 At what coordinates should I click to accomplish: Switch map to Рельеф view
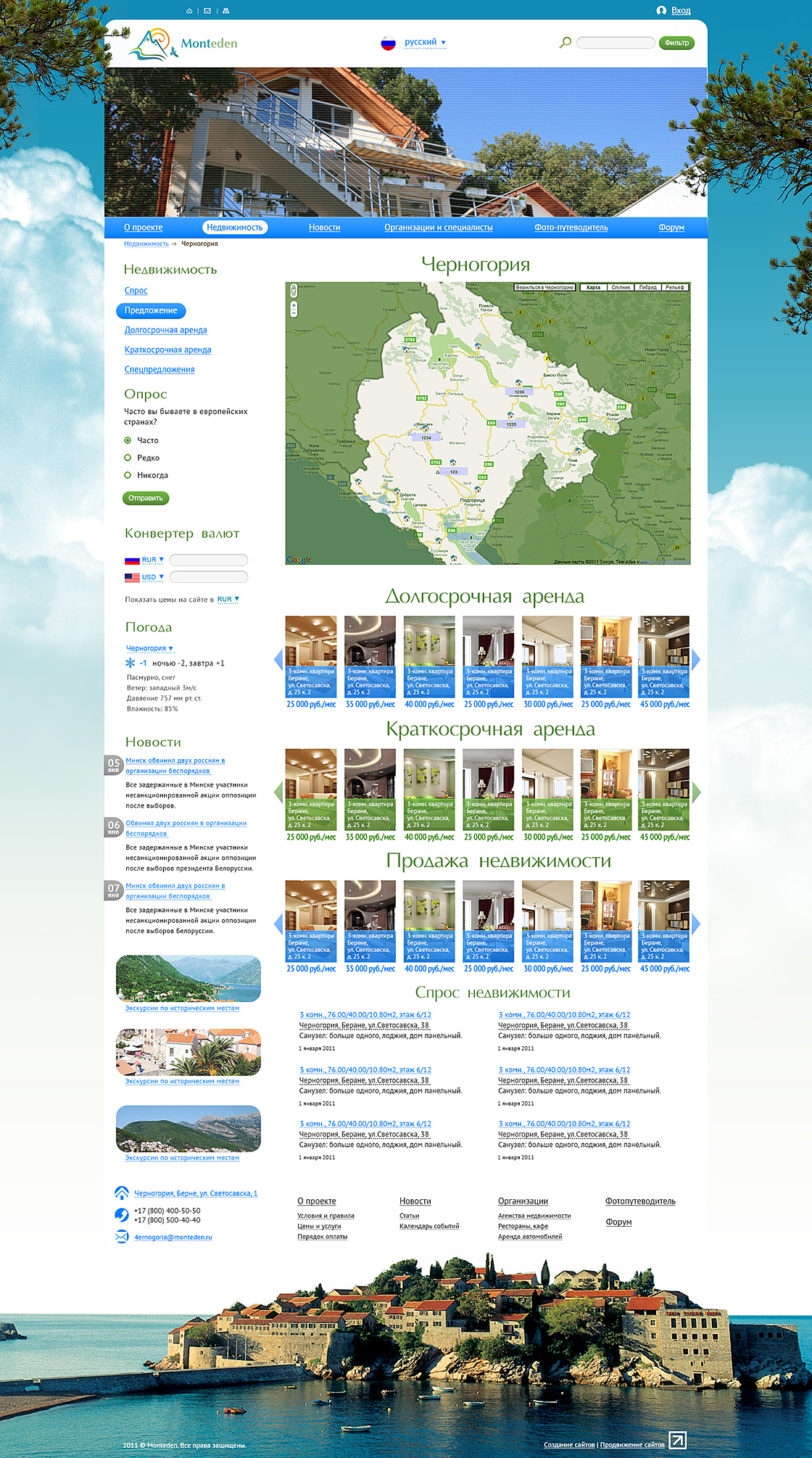coord(675,288)
